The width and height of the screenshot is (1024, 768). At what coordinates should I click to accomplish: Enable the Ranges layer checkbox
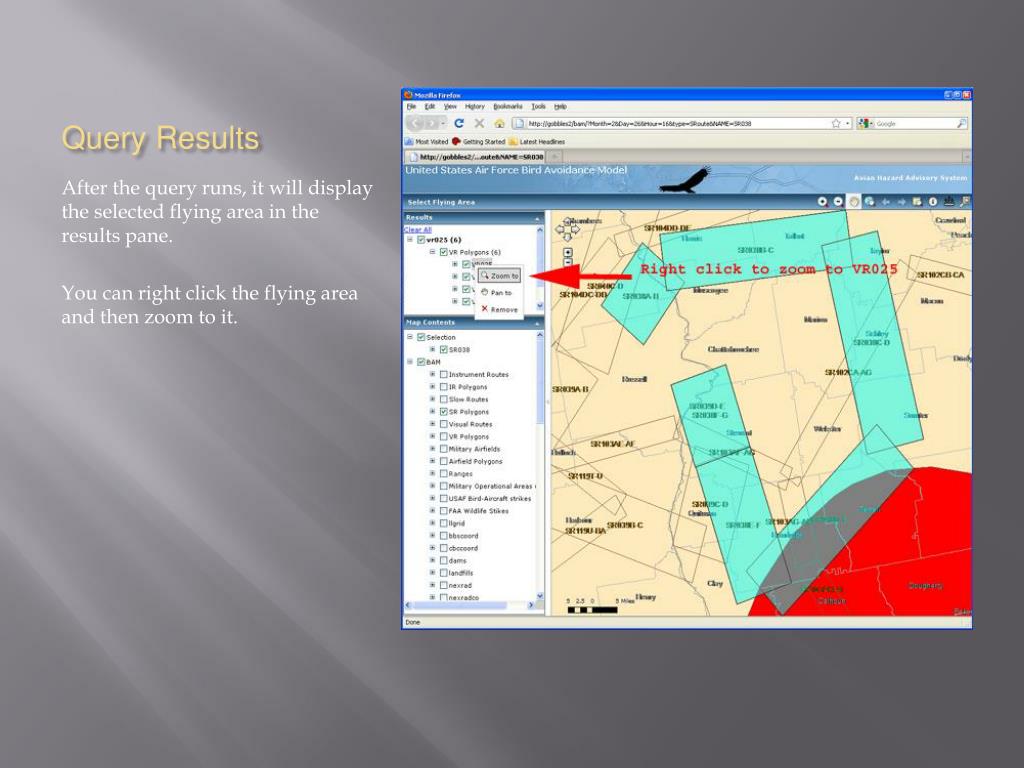(443, 473)
